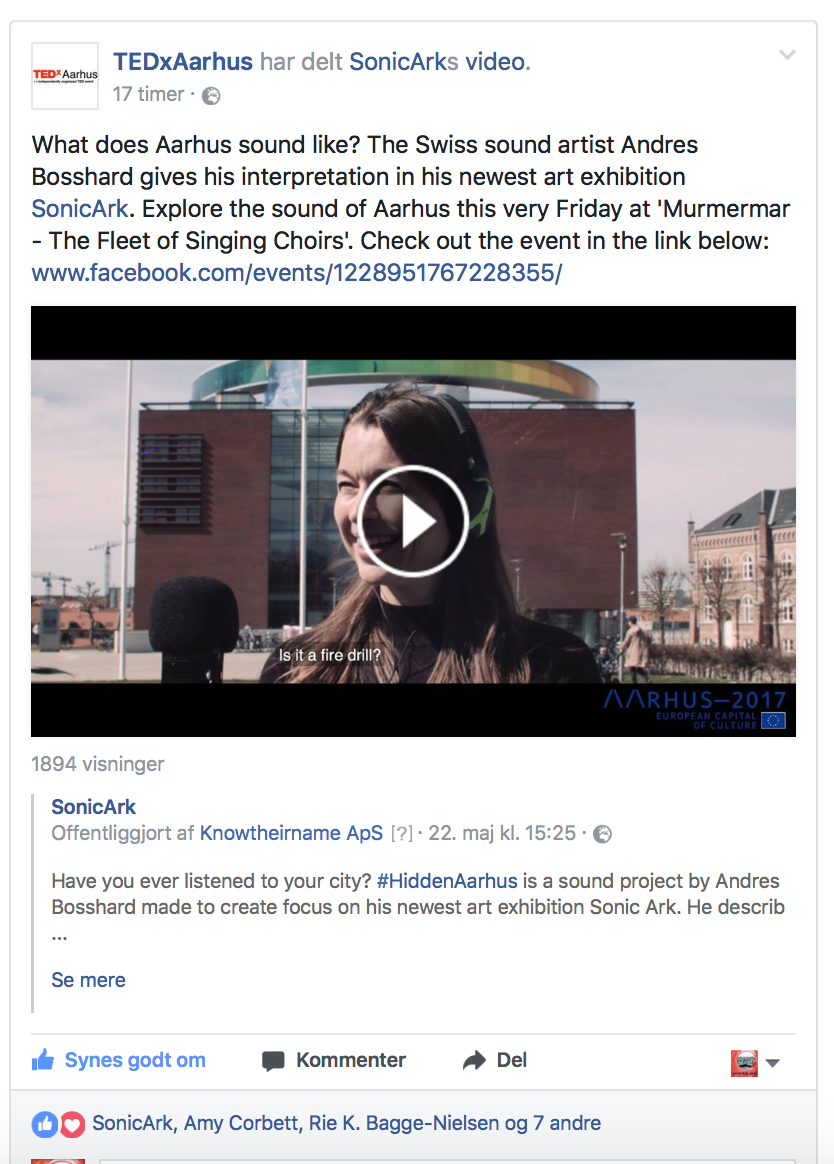Open the Knowtheirname ApS page link
This screenshot has height=1164, width=834.
[x=291, y=833]
